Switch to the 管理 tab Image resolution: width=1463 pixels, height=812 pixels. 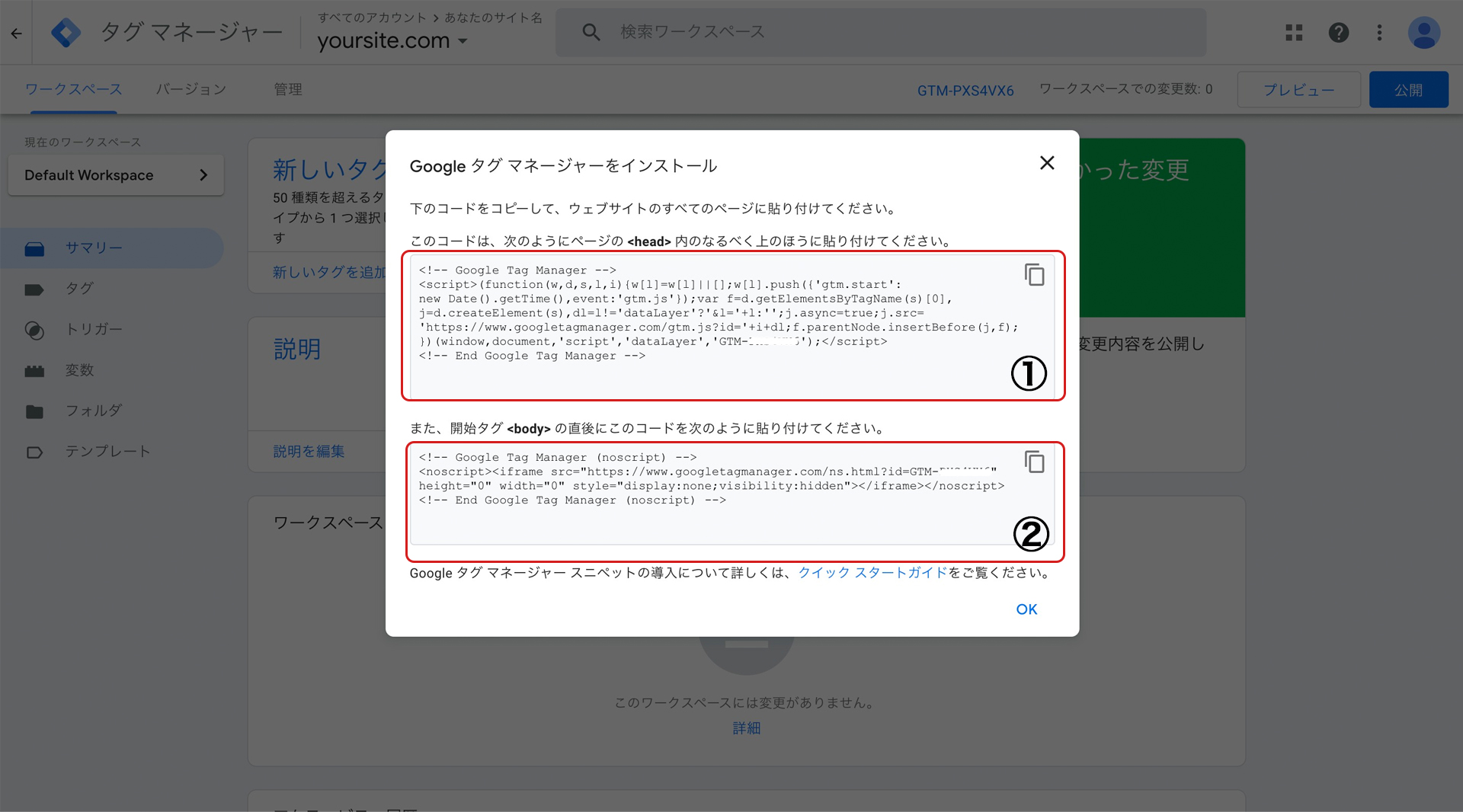(x=288, y=89)
